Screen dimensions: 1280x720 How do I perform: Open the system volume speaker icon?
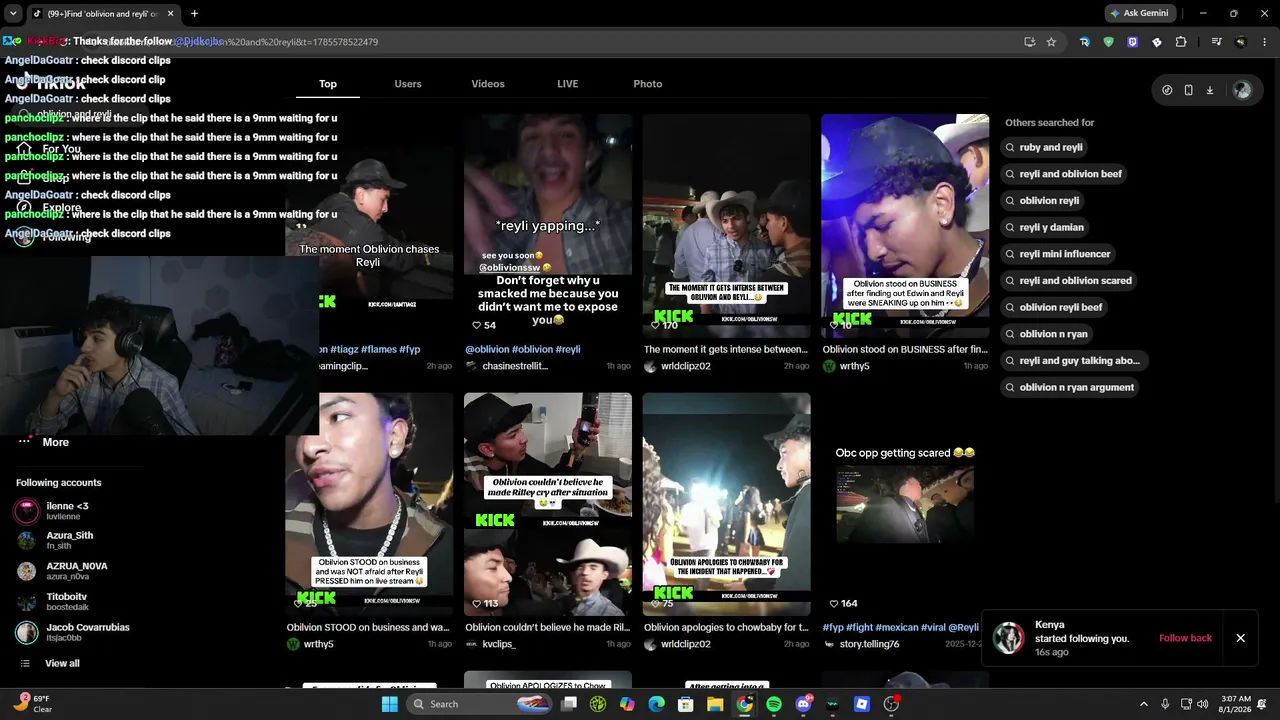tap(1202, 704)
